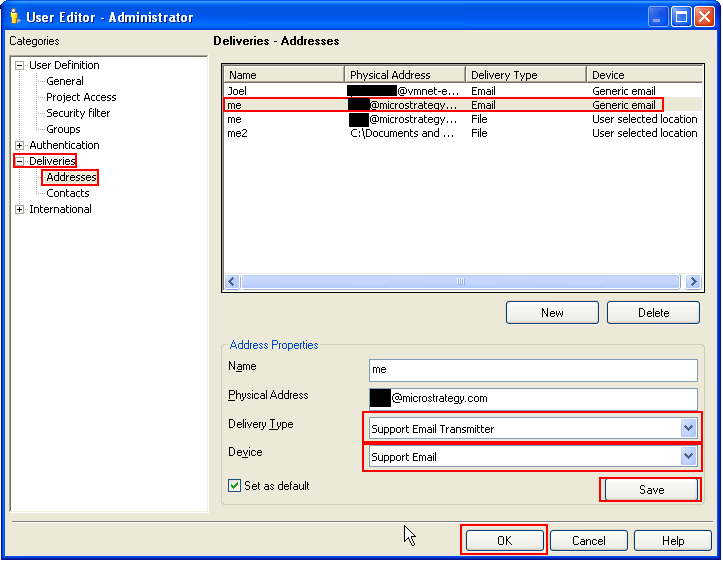
Task: Collapse the User Definition tree node
Action: click(19, 65)
